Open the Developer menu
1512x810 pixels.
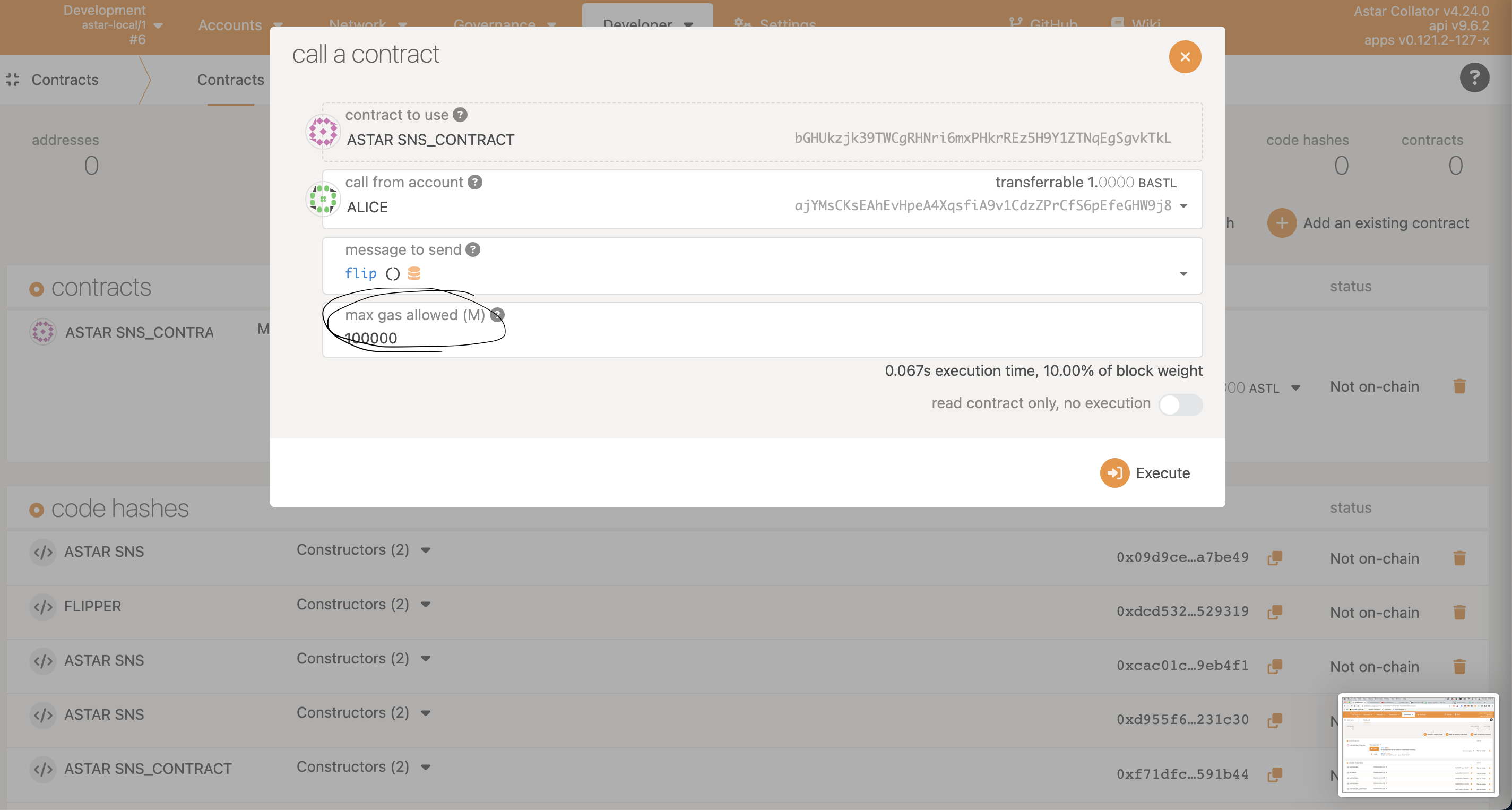647,23
